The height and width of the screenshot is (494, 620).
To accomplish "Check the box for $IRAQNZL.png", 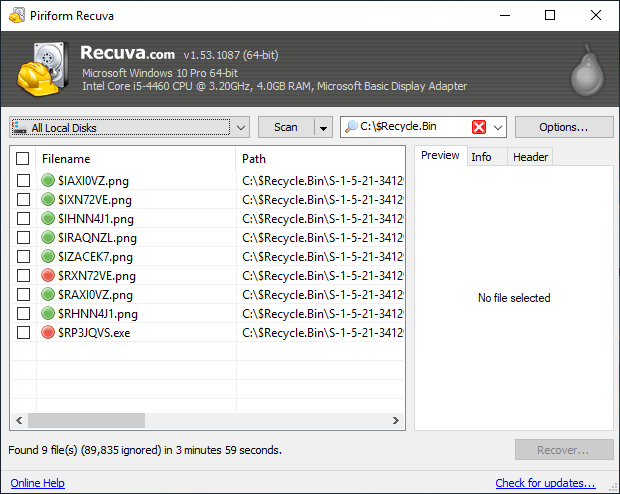I will click(x=23, y=237).
